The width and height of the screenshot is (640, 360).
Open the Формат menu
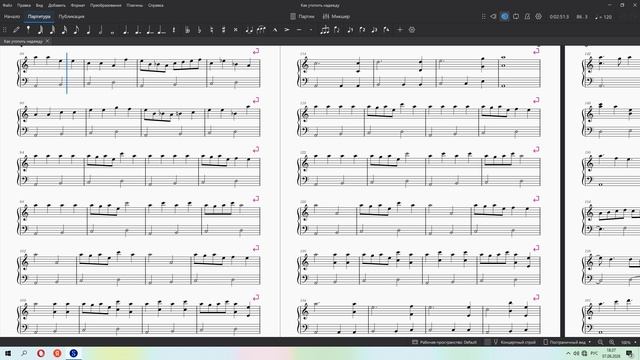click(78, 5)
